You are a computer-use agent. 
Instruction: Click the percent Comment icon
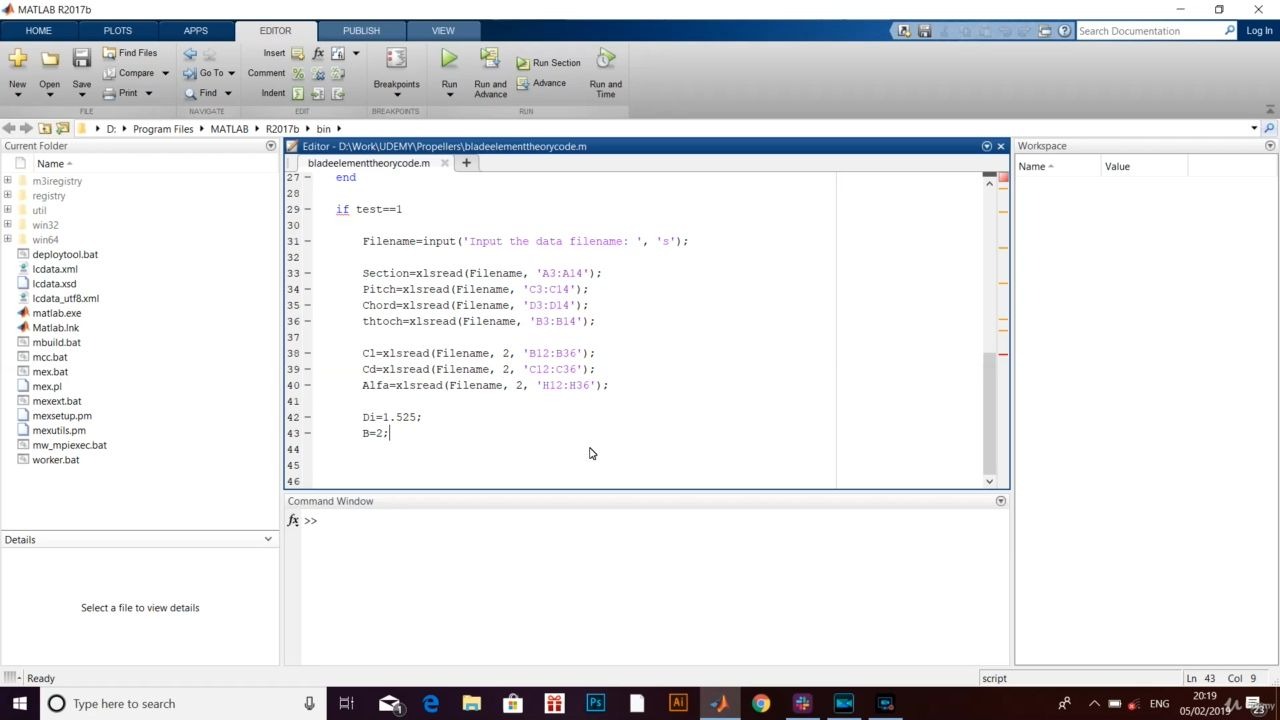pos(298,73)
